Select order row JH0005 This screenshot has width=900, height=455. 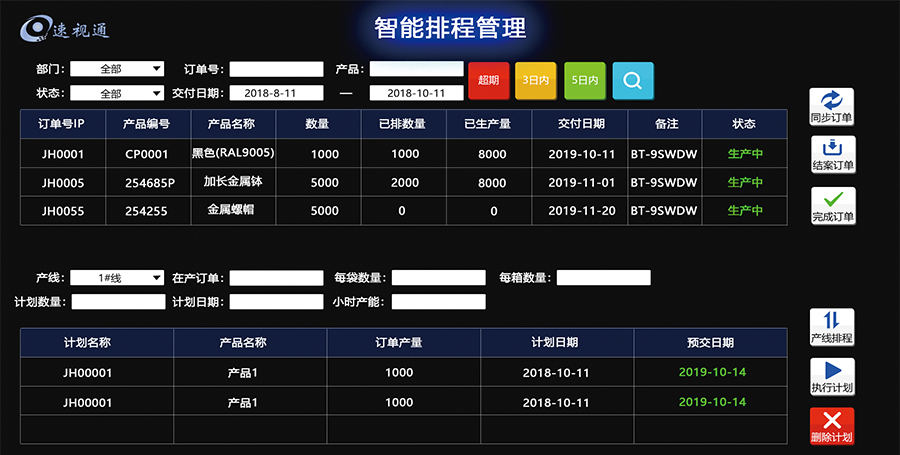(63, 183)
